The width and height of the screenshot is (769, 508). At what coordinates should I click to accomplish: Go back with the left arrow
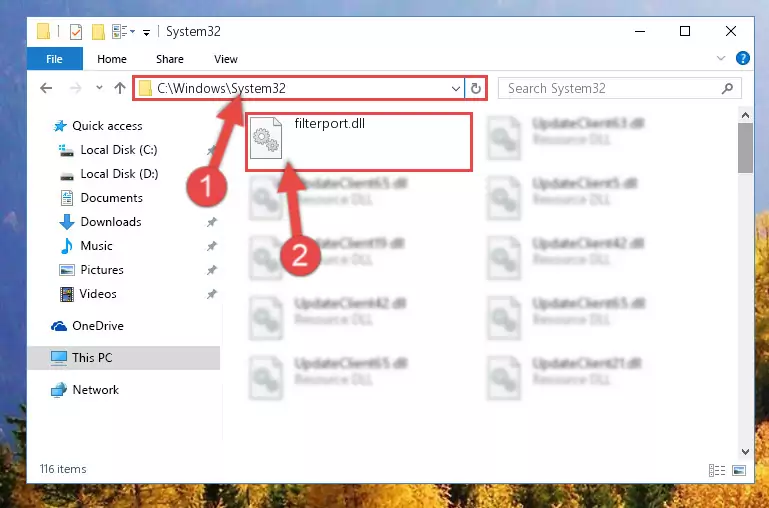tap(46, 88)
